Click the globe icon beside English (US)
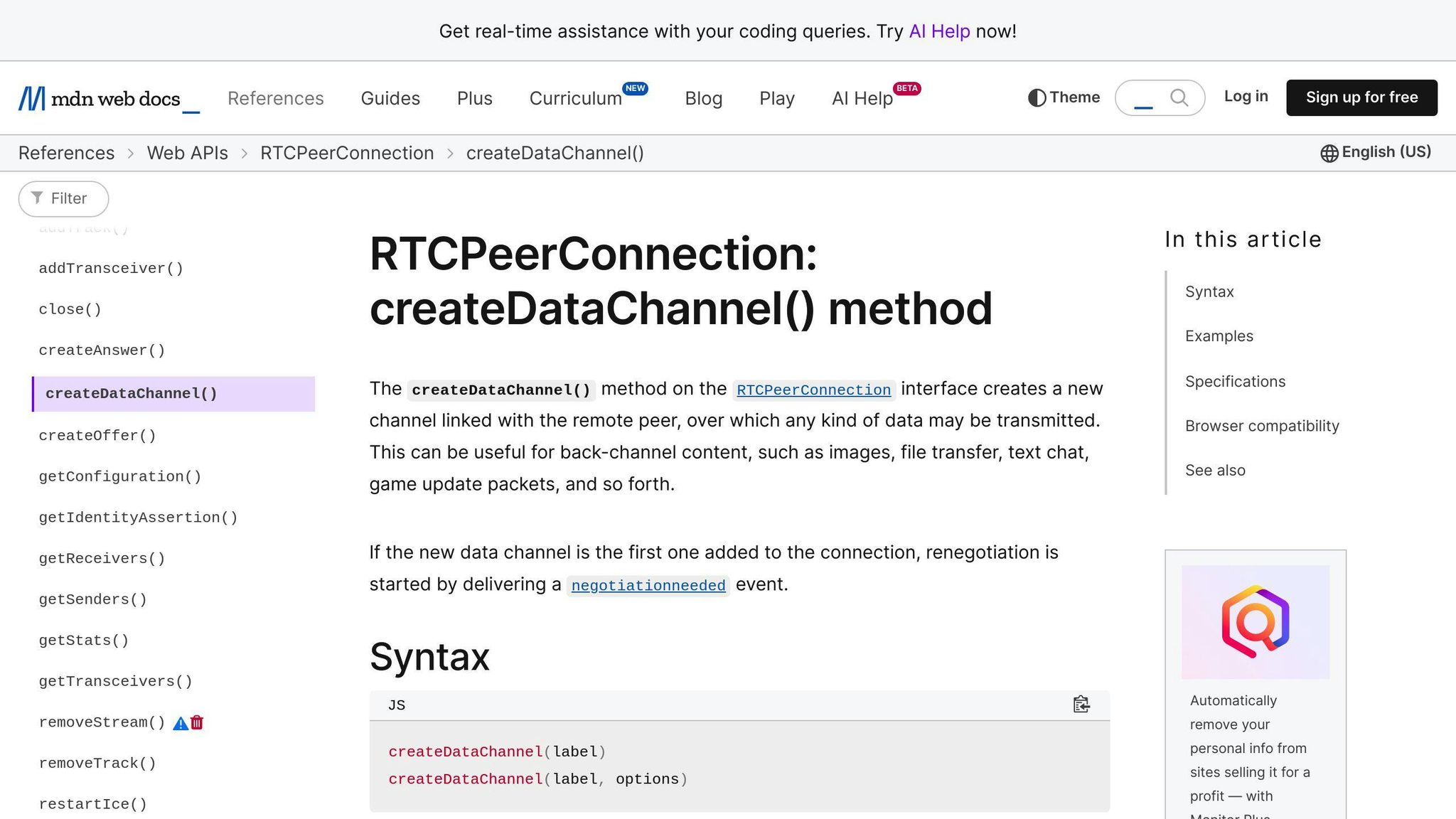The width and height of the screenshot is (1456, 819). pos(1329,152)
